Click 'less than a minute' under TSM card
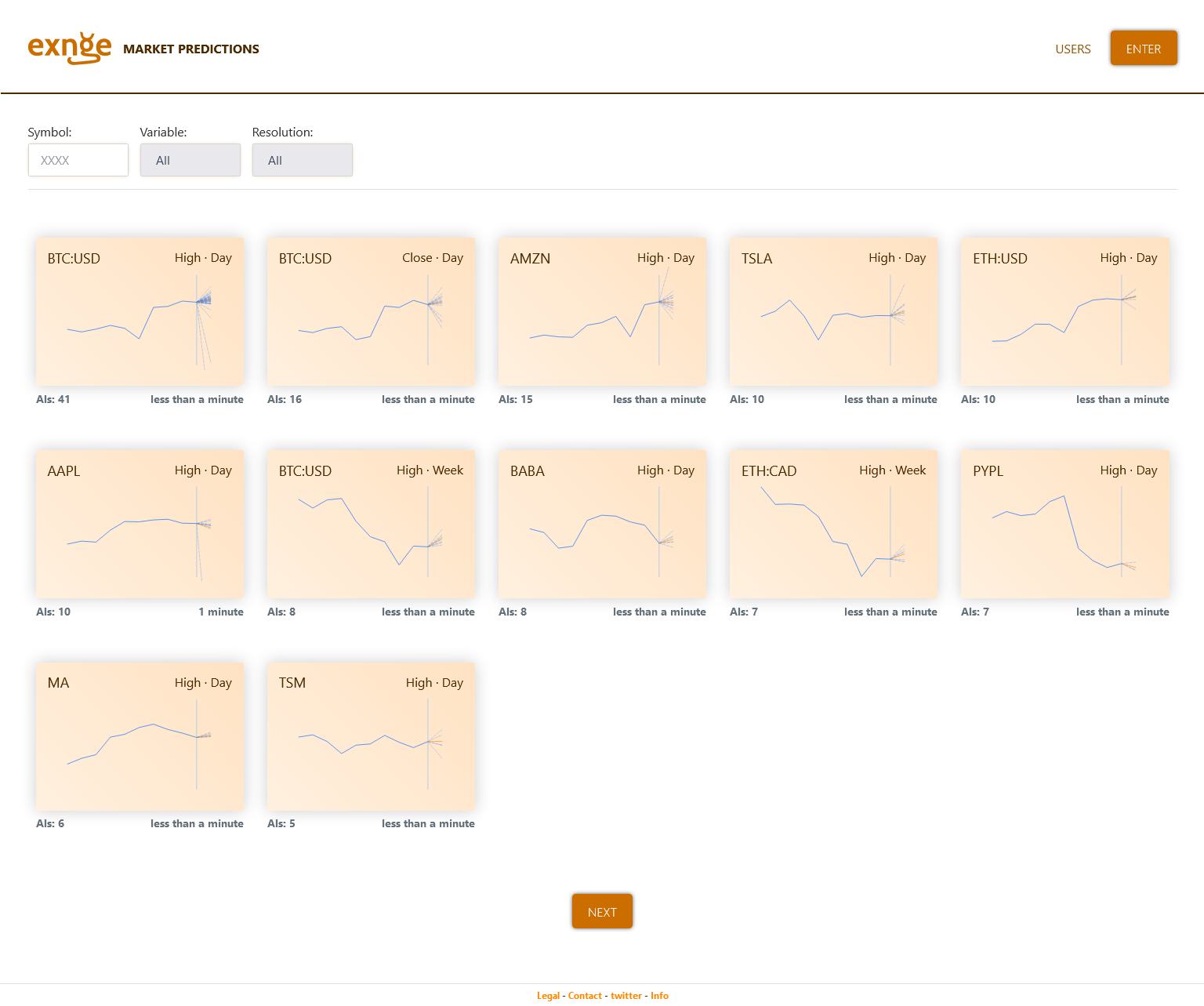Viewport: 1204px width, 1006px height. click(x=428, y=823)
